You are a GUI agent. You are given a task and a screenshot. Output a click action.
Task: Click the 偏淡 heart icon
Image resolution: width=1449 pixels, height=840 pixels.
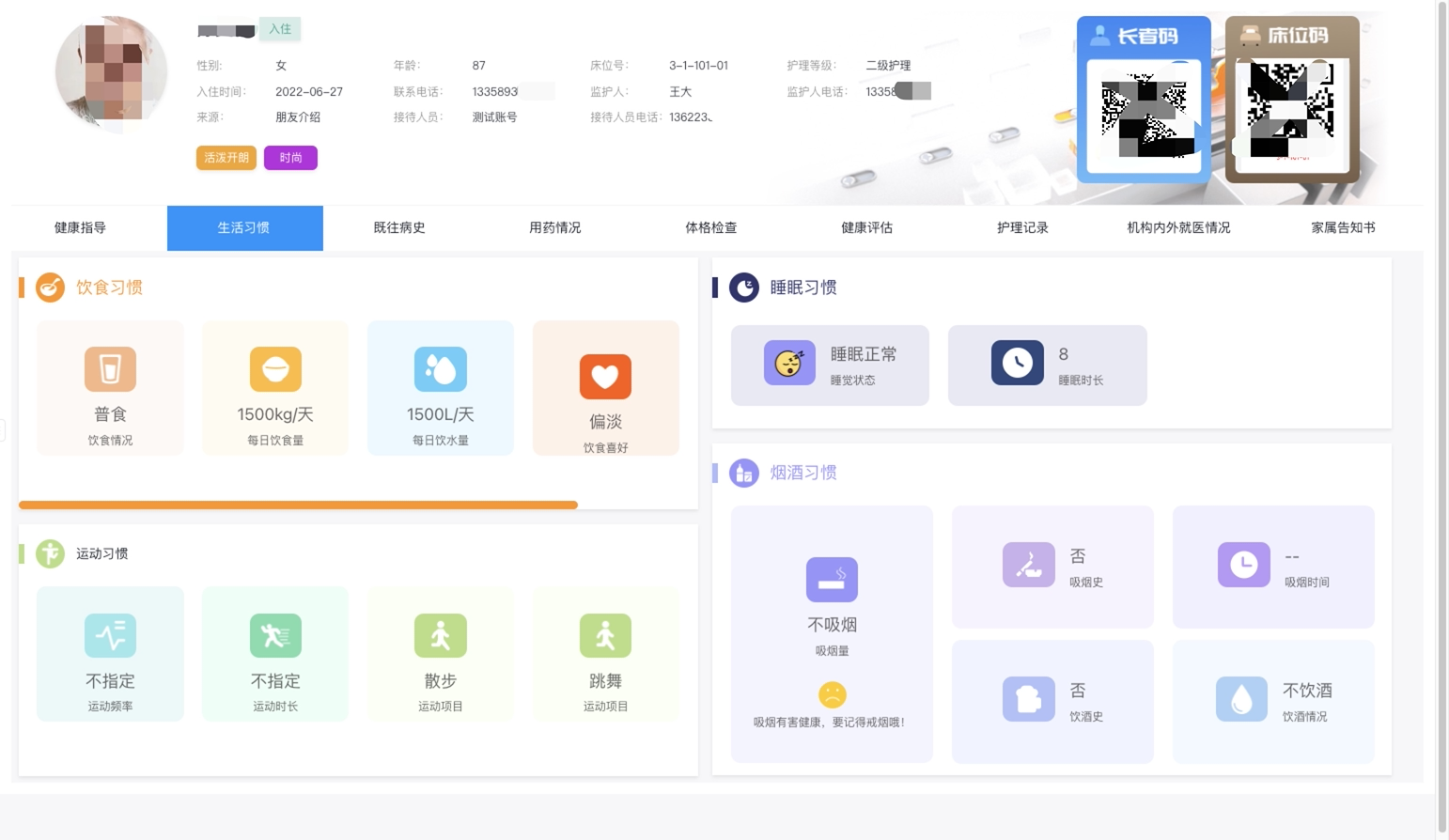coord(605,377)
